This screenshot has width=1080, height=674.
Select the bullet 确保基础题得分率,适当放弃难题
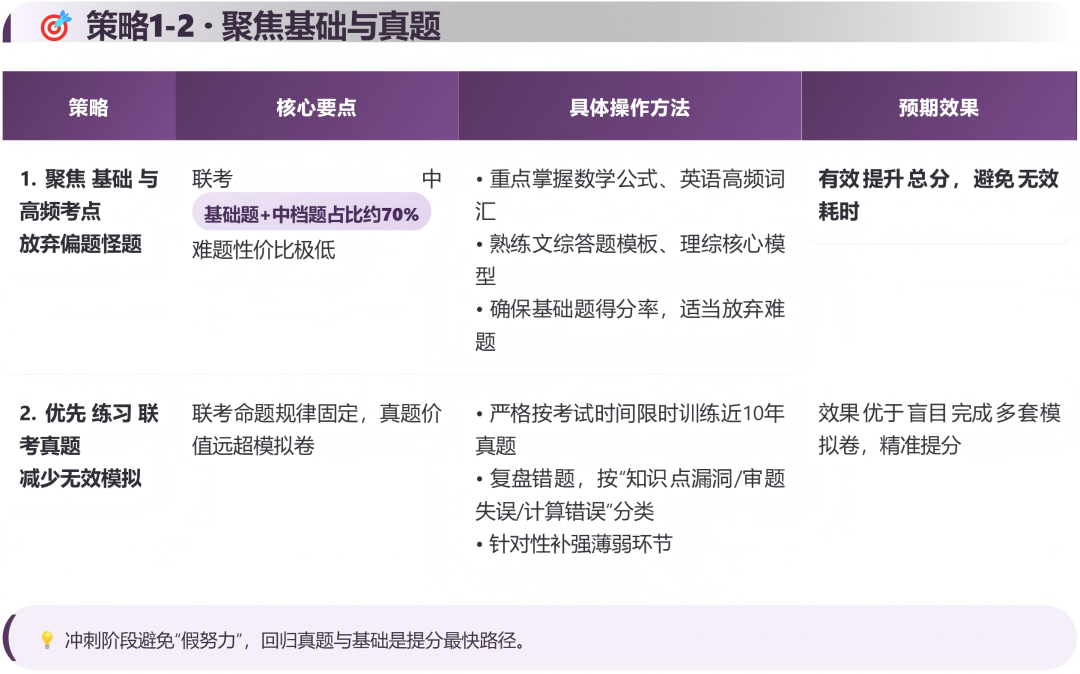[630, 325]
